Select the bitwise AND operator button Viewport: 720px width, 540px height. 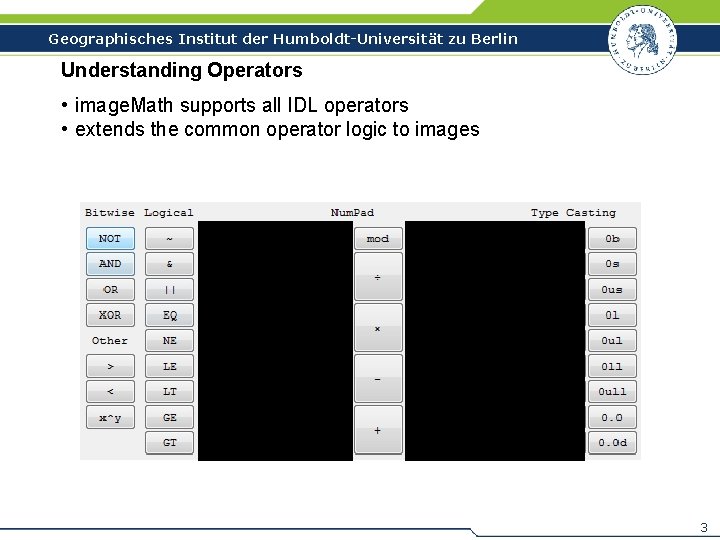pyautogui.click(x=110, y=264)
